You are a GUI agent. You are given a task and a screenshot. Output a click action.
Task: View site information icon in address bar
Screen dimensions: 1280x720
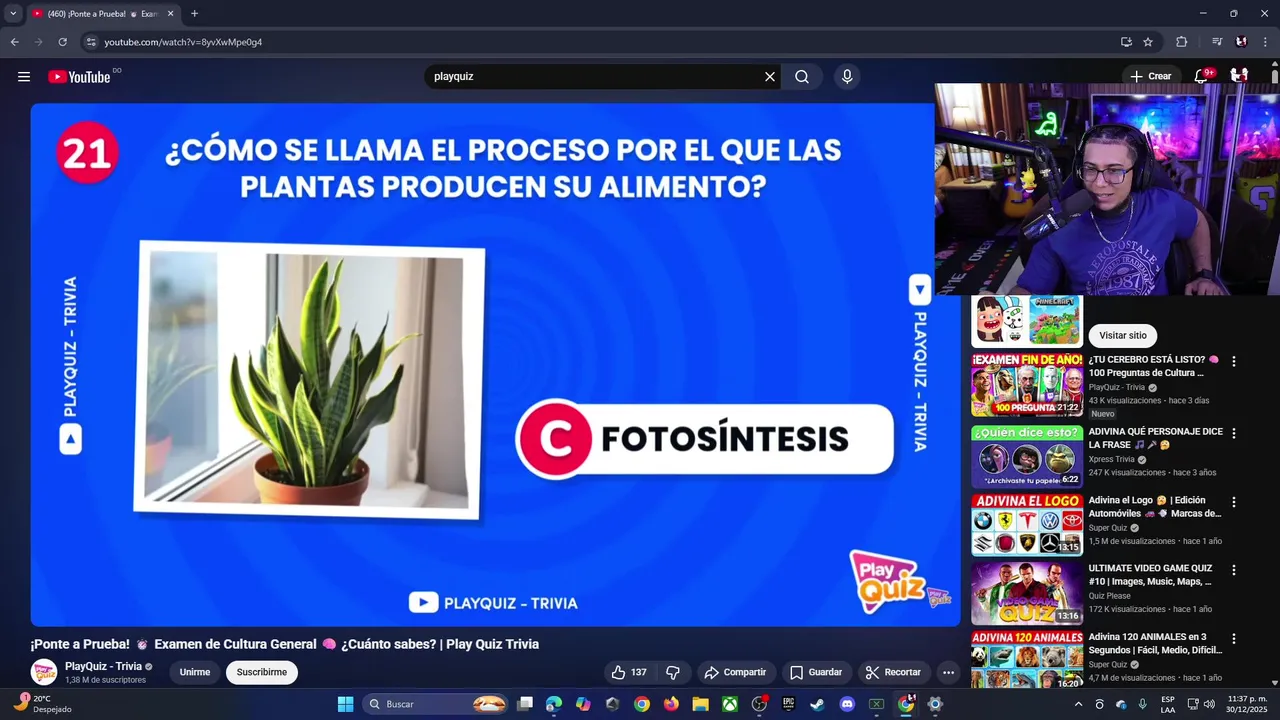[91, 42]
